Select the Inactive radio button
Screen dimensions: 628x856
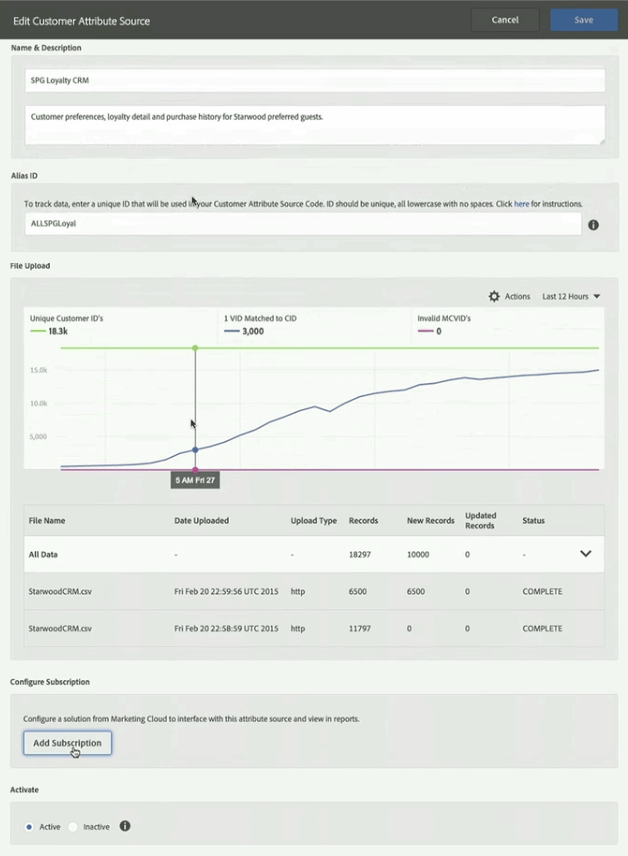click(73, 827)
